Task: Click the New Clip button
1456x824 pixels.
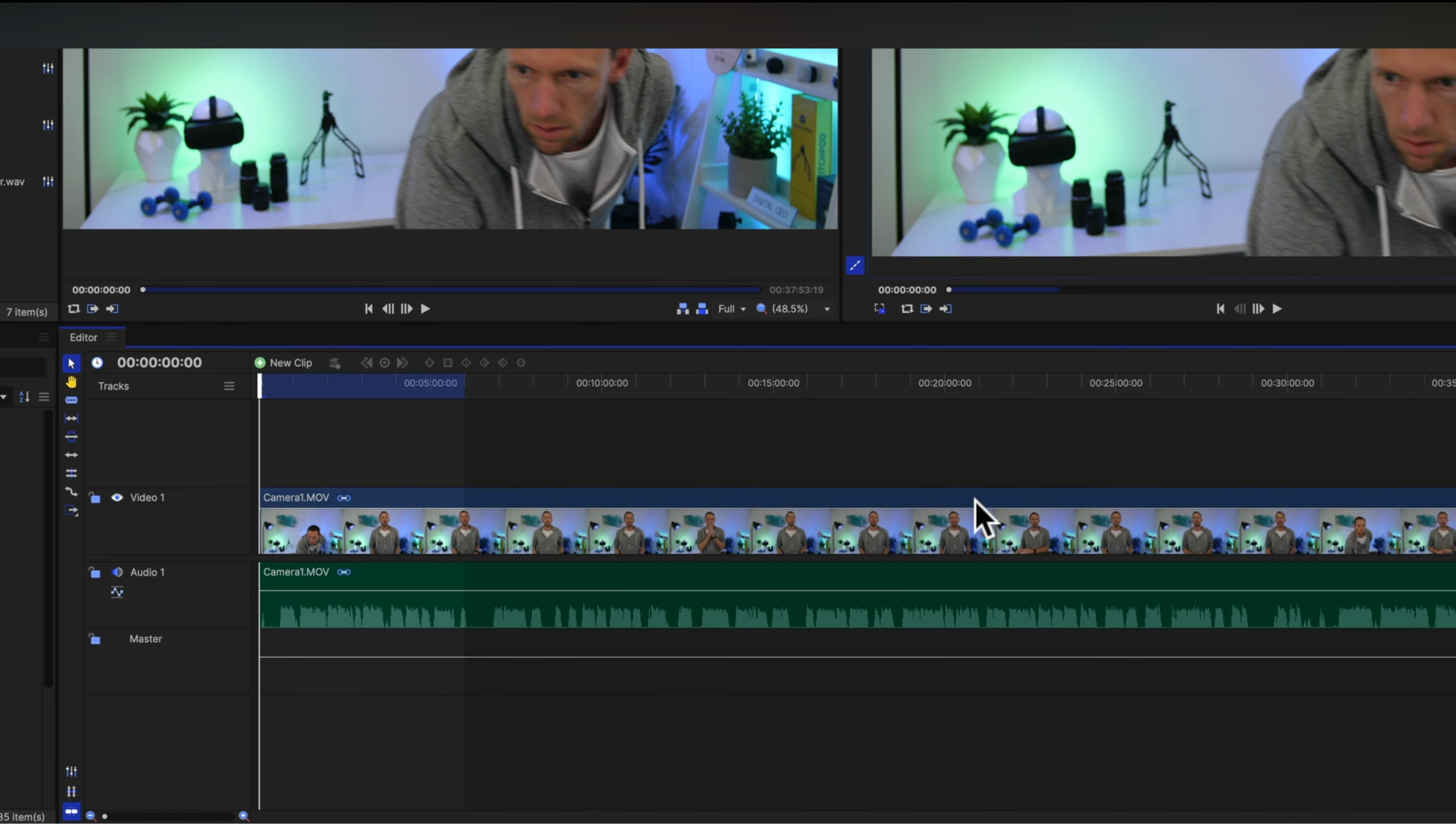Action: 283,363
